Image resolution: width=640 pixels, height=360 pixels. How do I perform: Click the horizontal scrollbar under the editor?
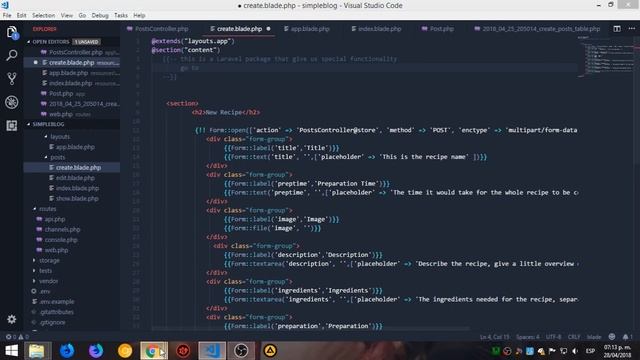(x=310, y=328)
